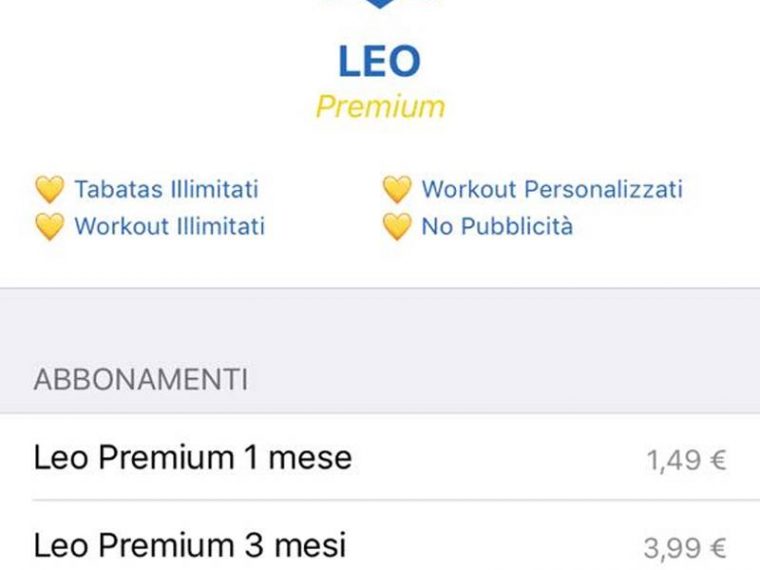Tap the yellow heart beside Workout Illimitati
760x570 pixels.
(49, 226)
